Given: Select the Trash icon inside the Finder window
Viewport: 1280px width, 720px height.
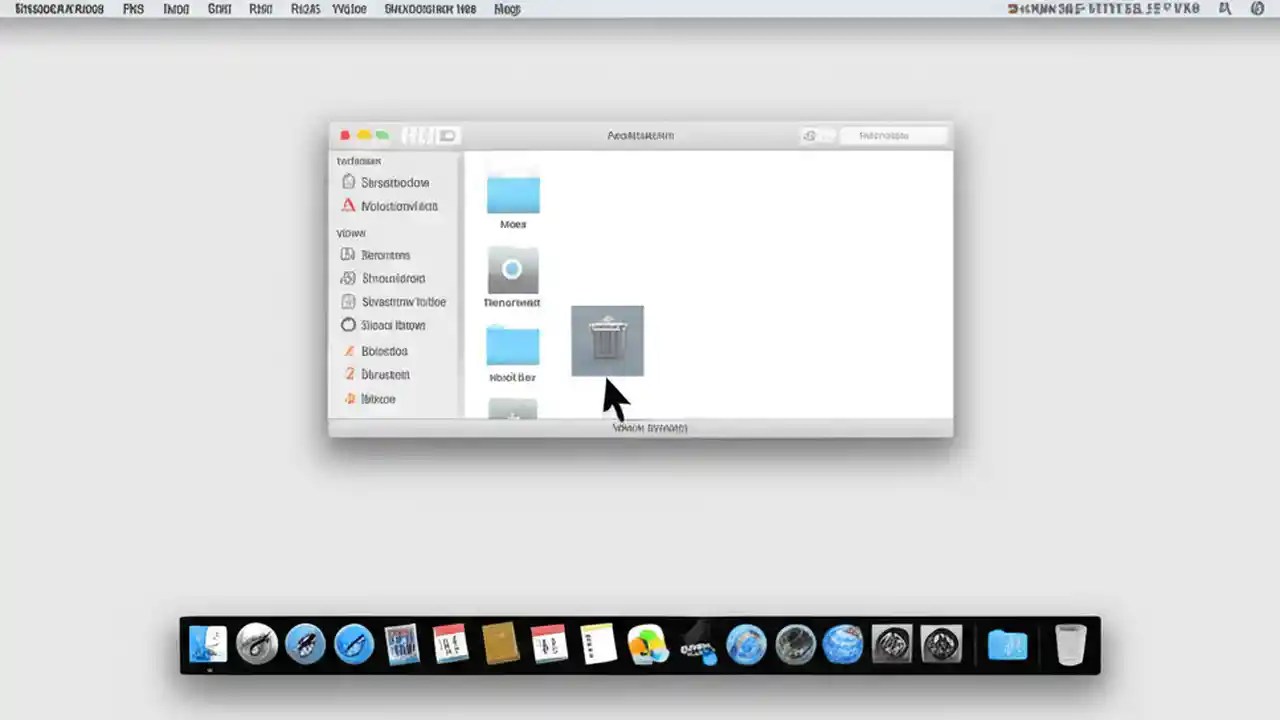Looking at the screenshot, I should (607, 340).
